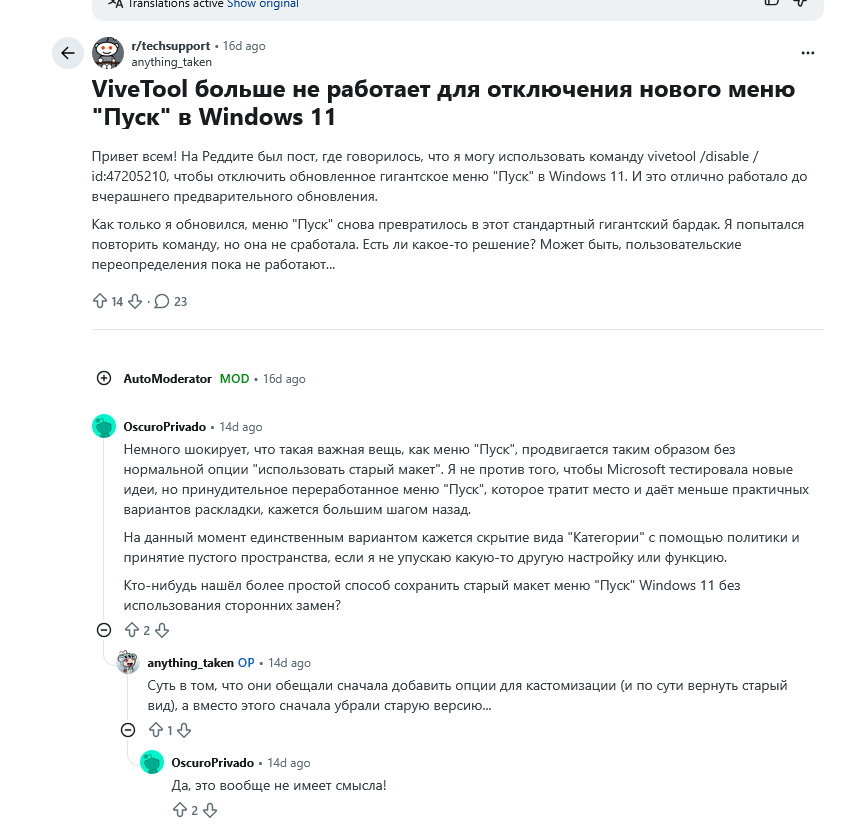Image resolution: width=847 pixels, height=837 pixels.
Task: Open the r/techsupport subreddit link
Action: tap(171, 46)
